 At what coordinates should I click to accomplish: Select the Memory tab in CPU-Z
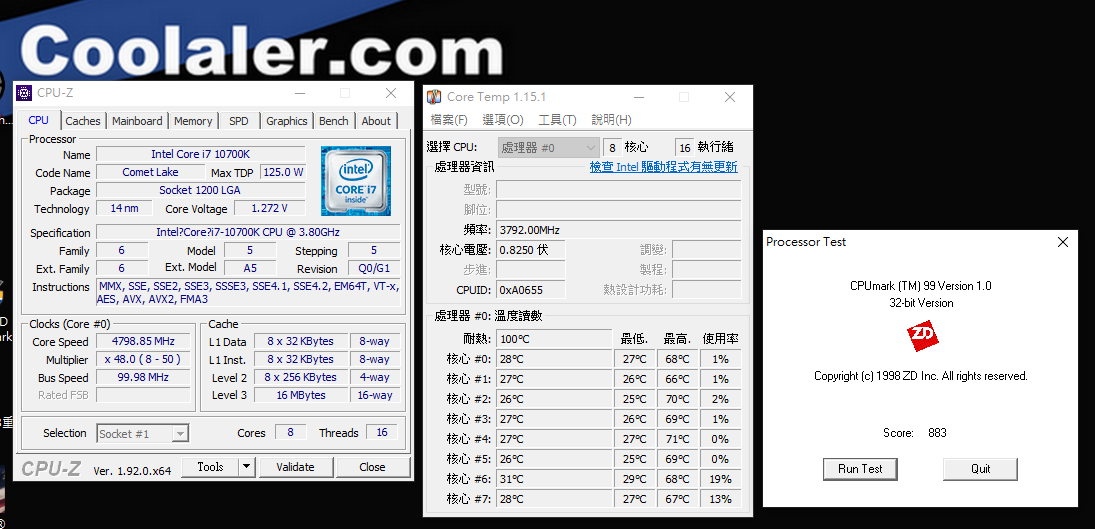[x=193, y=121]
